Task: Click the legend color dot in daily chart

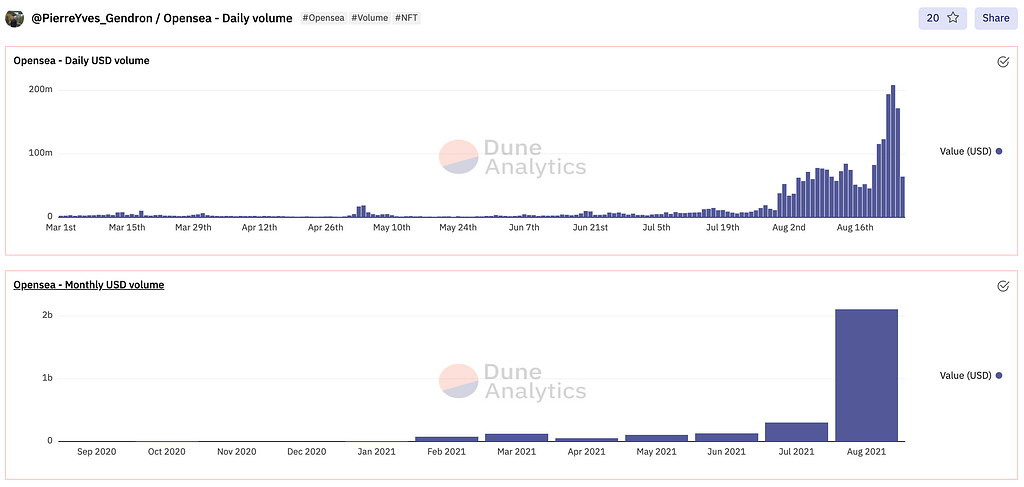Action: (998, 151)
